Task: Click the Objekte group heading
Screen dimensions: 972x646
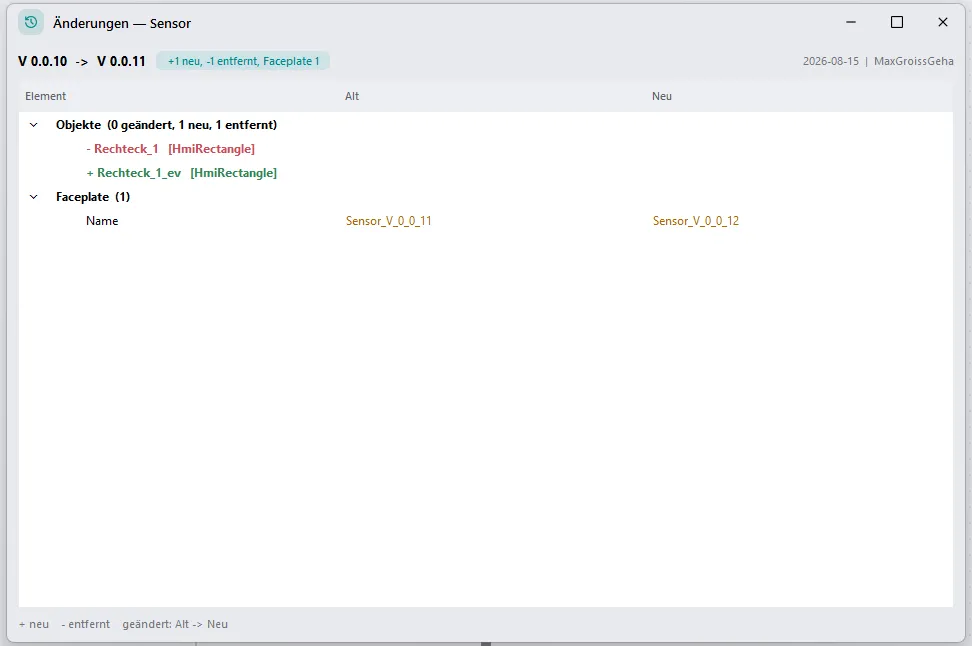Action: (x=166, y=125)
